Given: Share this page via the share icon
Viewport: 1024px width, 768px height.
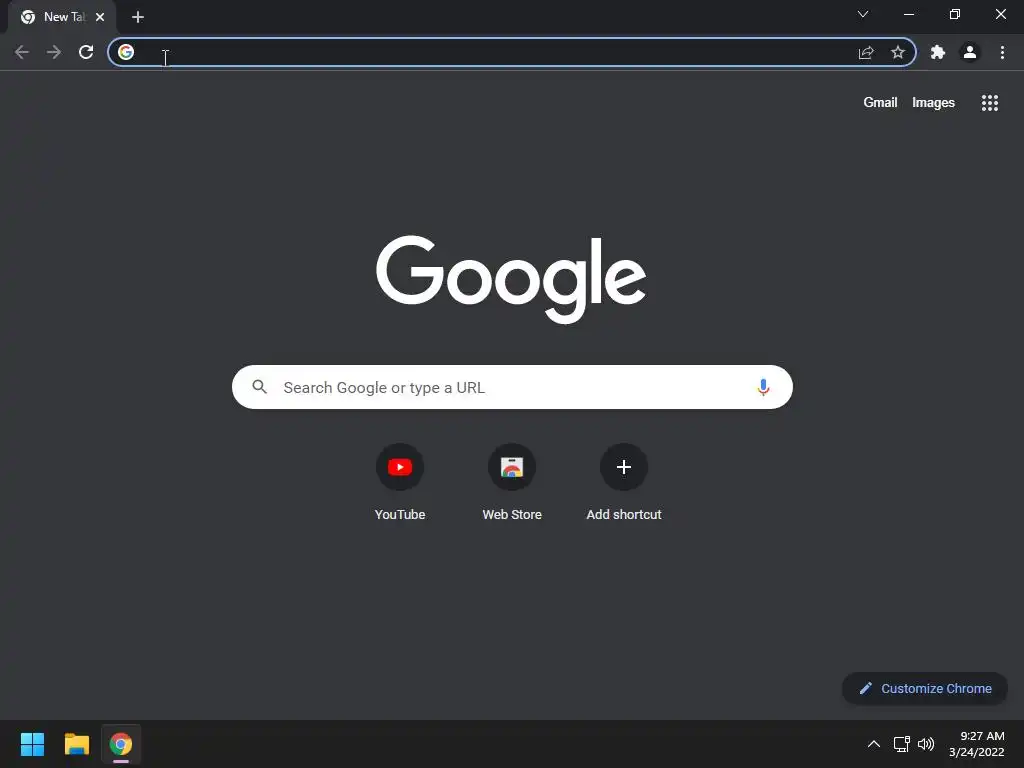Looking at the screenshot, I should pos(866,52).
